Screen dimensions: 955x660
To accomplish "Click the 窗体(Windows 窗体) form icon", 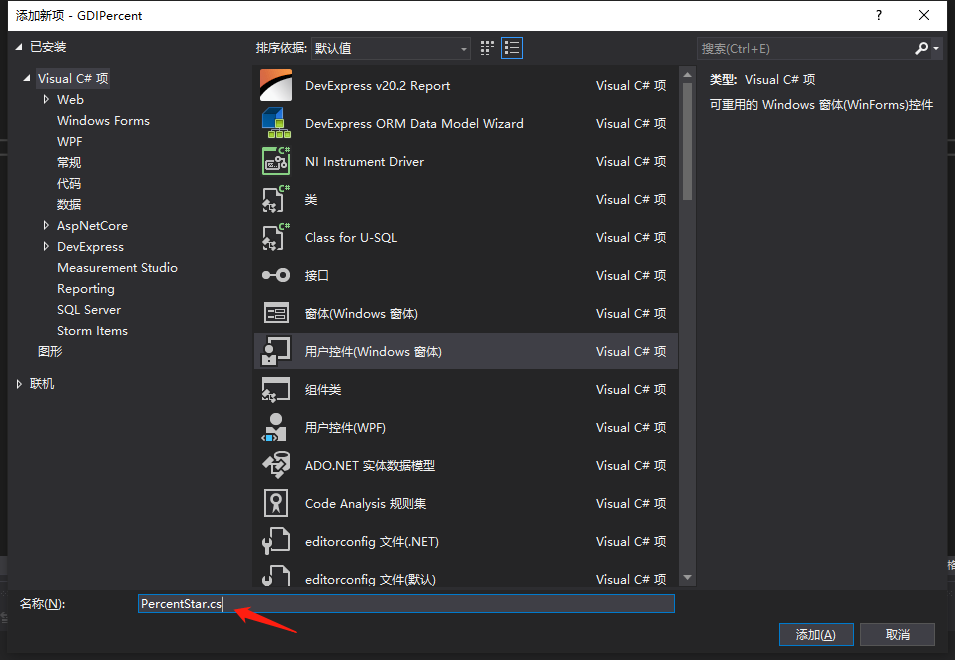I will (276, 314).
